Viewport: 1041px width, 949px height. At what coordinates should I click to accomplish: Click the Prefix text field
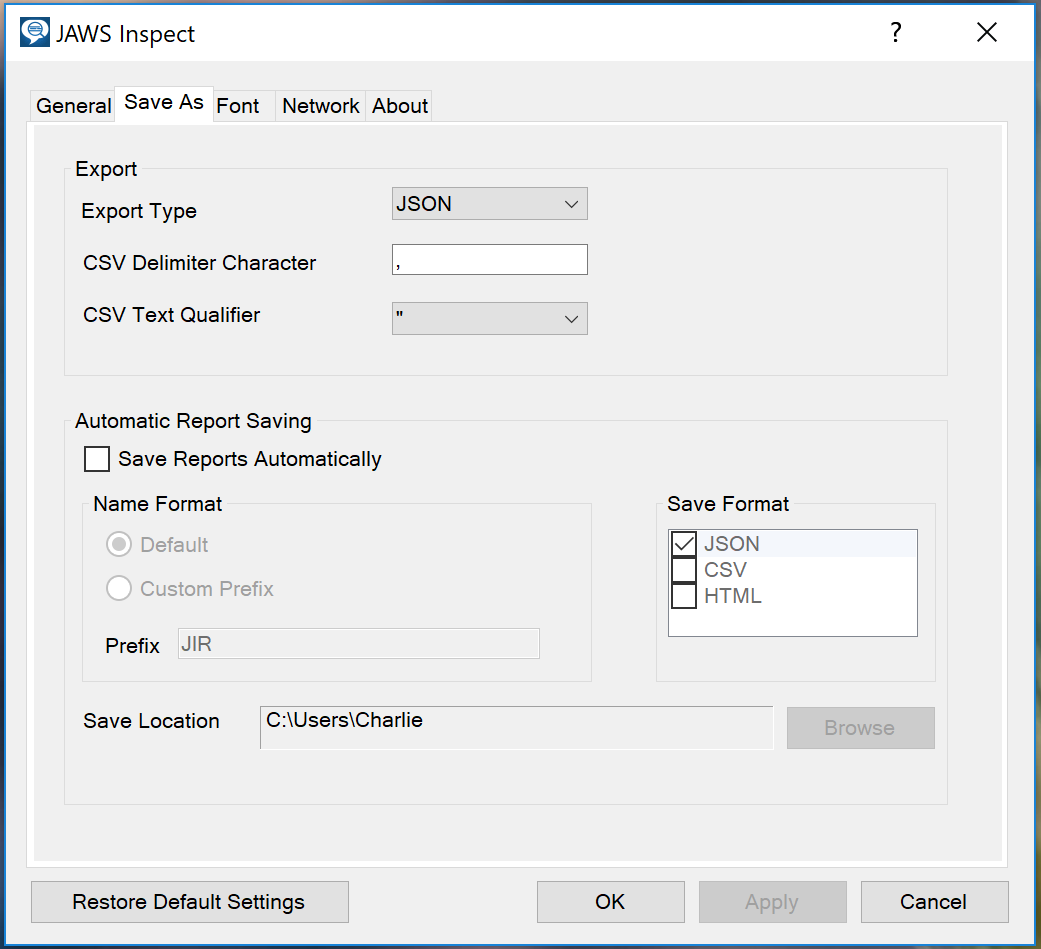[x=359, y=644]
